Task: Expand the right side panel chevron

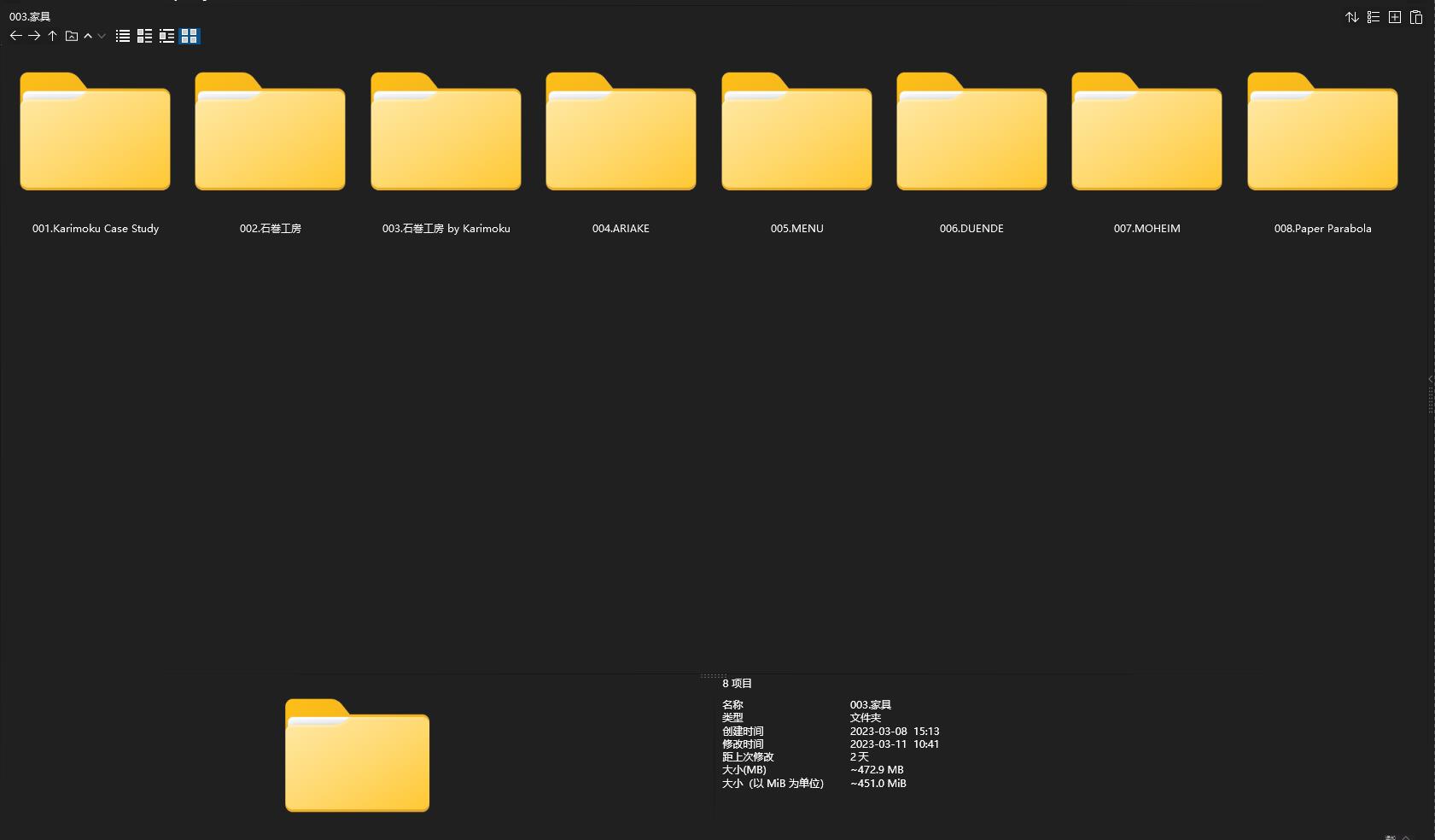Action: click(x=1431, y=379)
